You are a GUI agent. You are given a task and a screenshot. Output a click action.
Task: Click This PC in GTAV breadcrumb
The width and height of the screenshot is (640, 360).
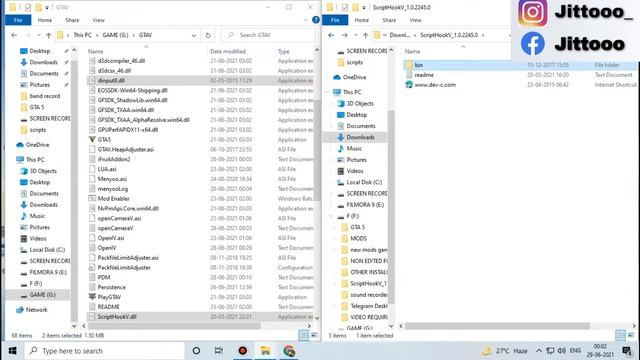(x=82, y=35)
